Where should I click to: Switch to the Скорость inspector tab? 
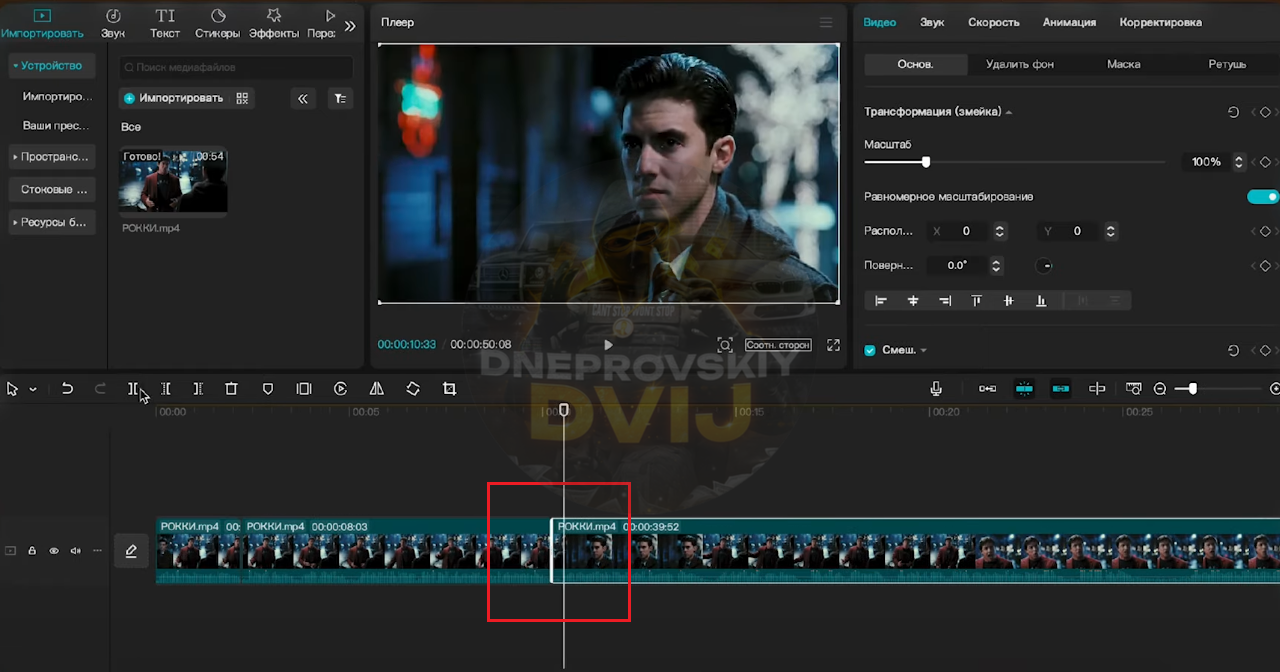pyautogui.click(x=994, y=22)
